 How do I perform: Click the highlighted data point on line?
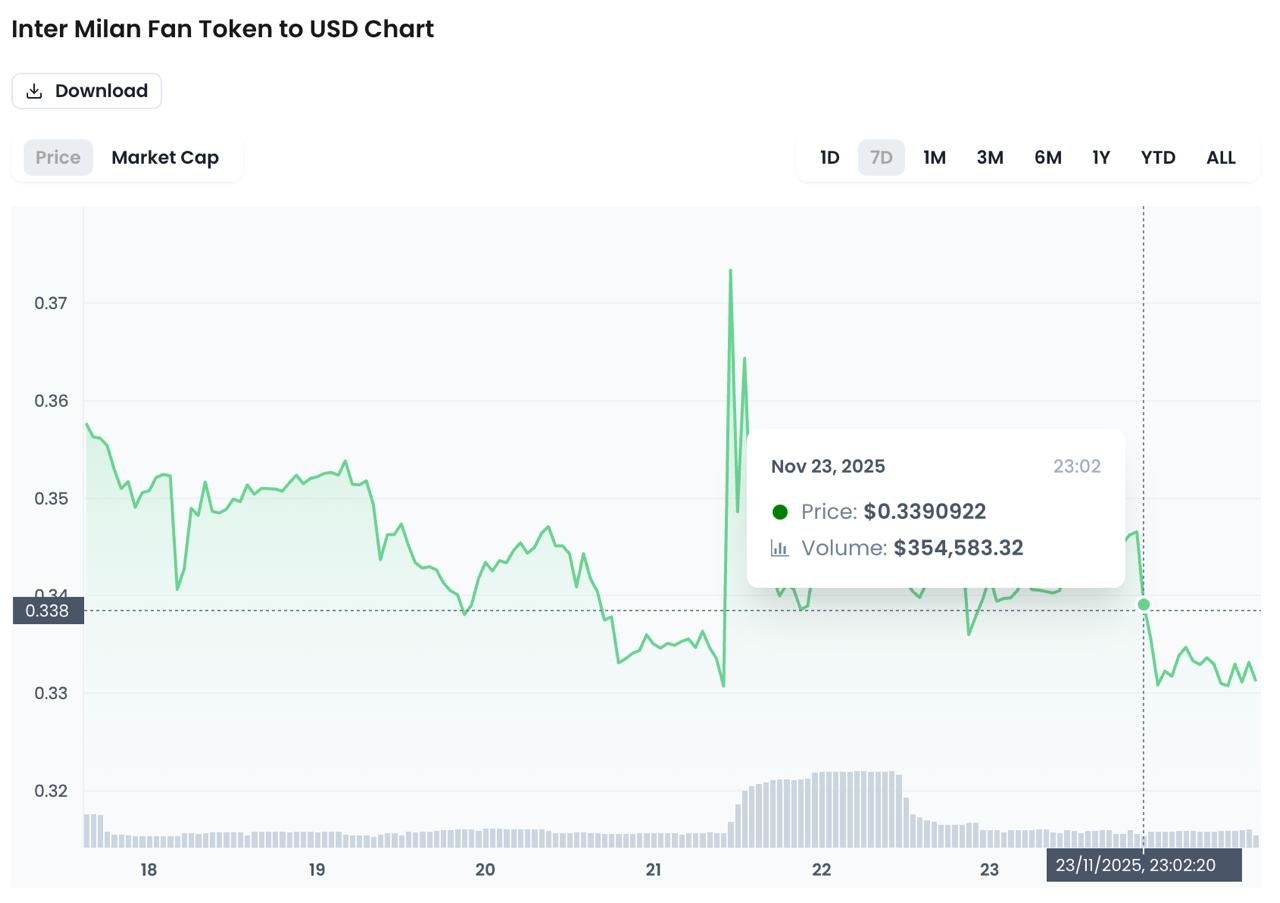point(1144,604)
